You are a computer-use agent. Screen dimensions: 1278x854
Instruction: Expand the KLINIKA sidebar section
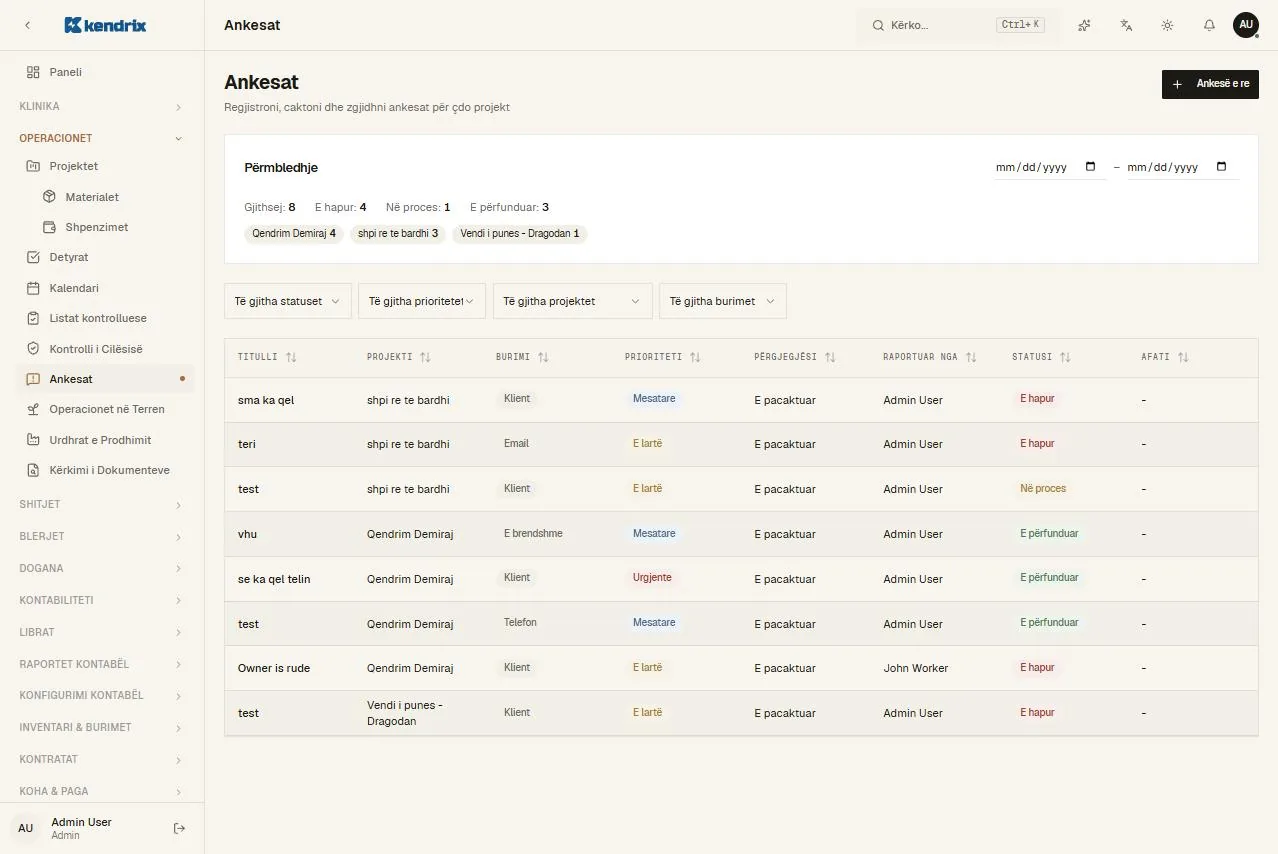[102, 106]
